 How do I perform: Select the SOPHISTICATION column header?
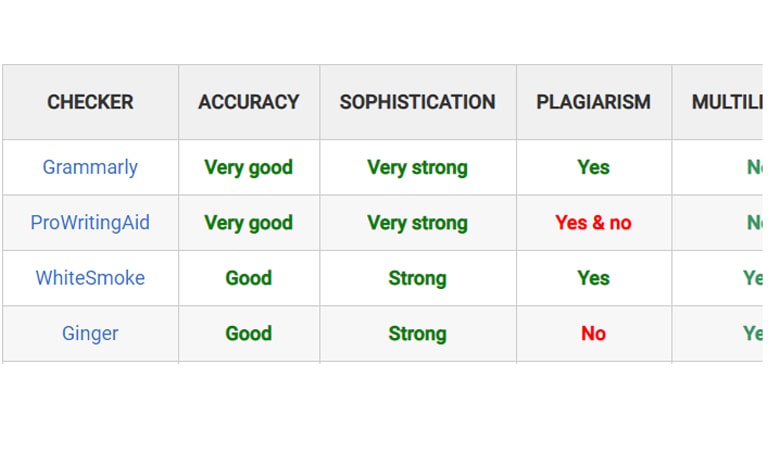pyautogui.click(x=418, y=102)
